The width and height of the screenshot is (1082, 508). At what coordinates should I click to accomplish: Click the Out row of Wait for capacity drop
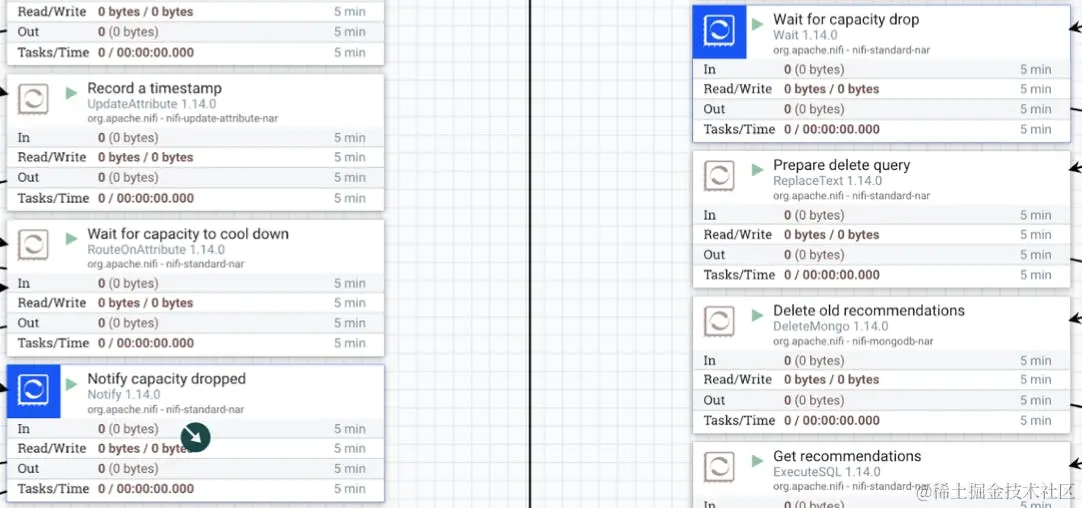pyautogui.click(x=881, y=109)
